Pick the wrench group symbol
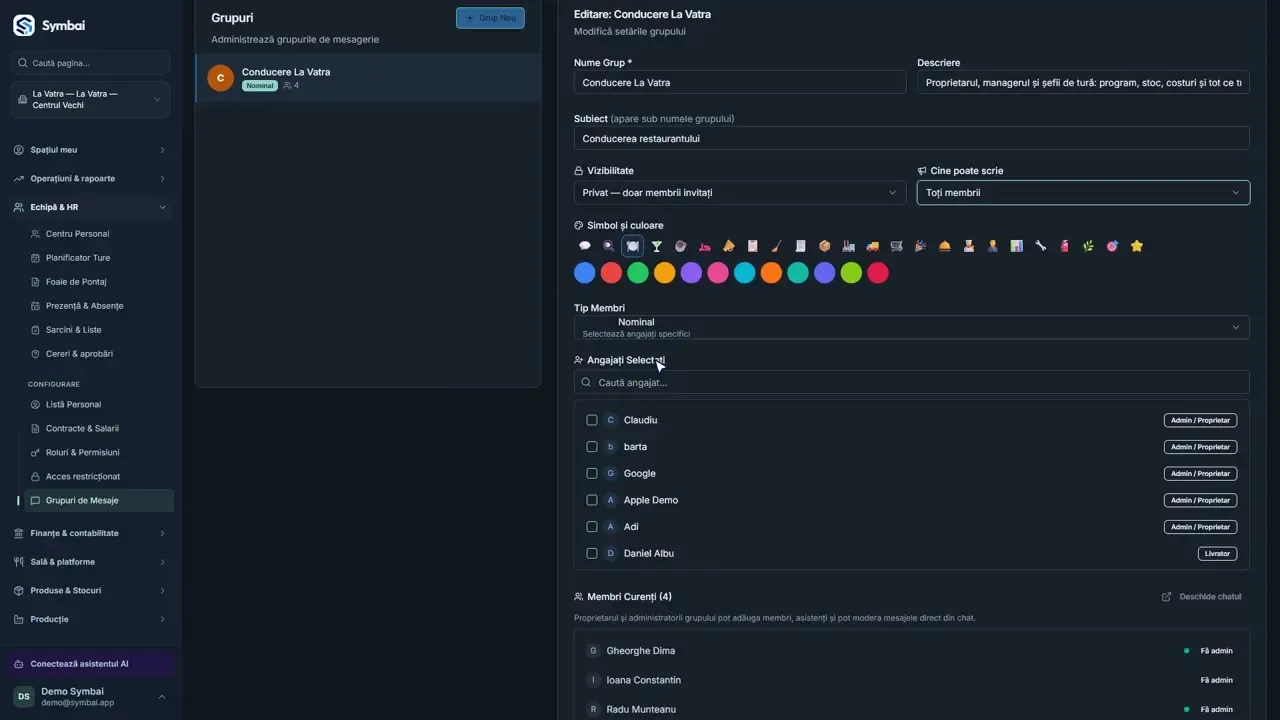Screen dimensions: 1280x720 click(1041, 246)
